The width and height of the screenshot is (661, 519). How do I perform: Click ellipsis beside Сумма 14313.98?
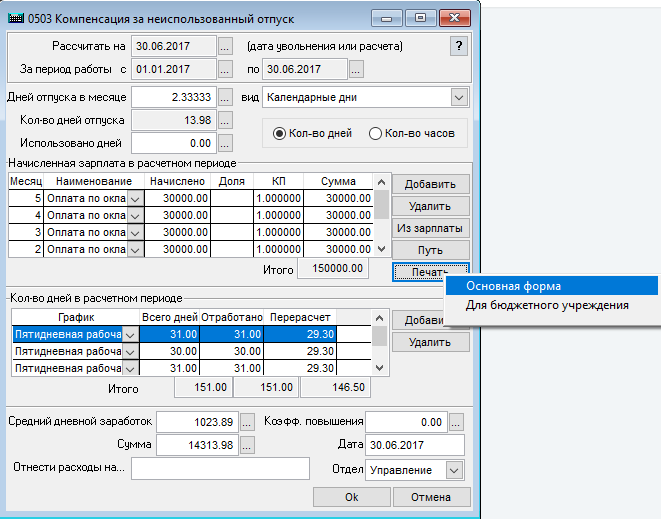[247, 445]
